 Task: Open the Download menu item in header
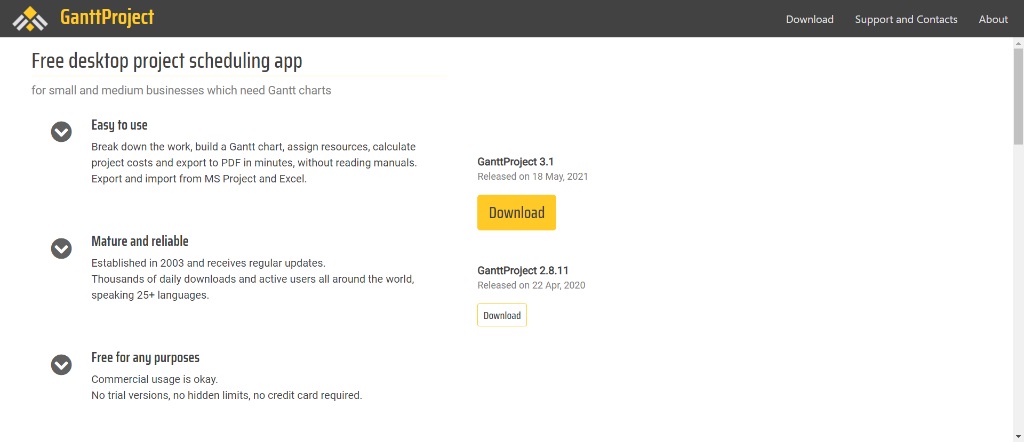click(x=809, y=19)
